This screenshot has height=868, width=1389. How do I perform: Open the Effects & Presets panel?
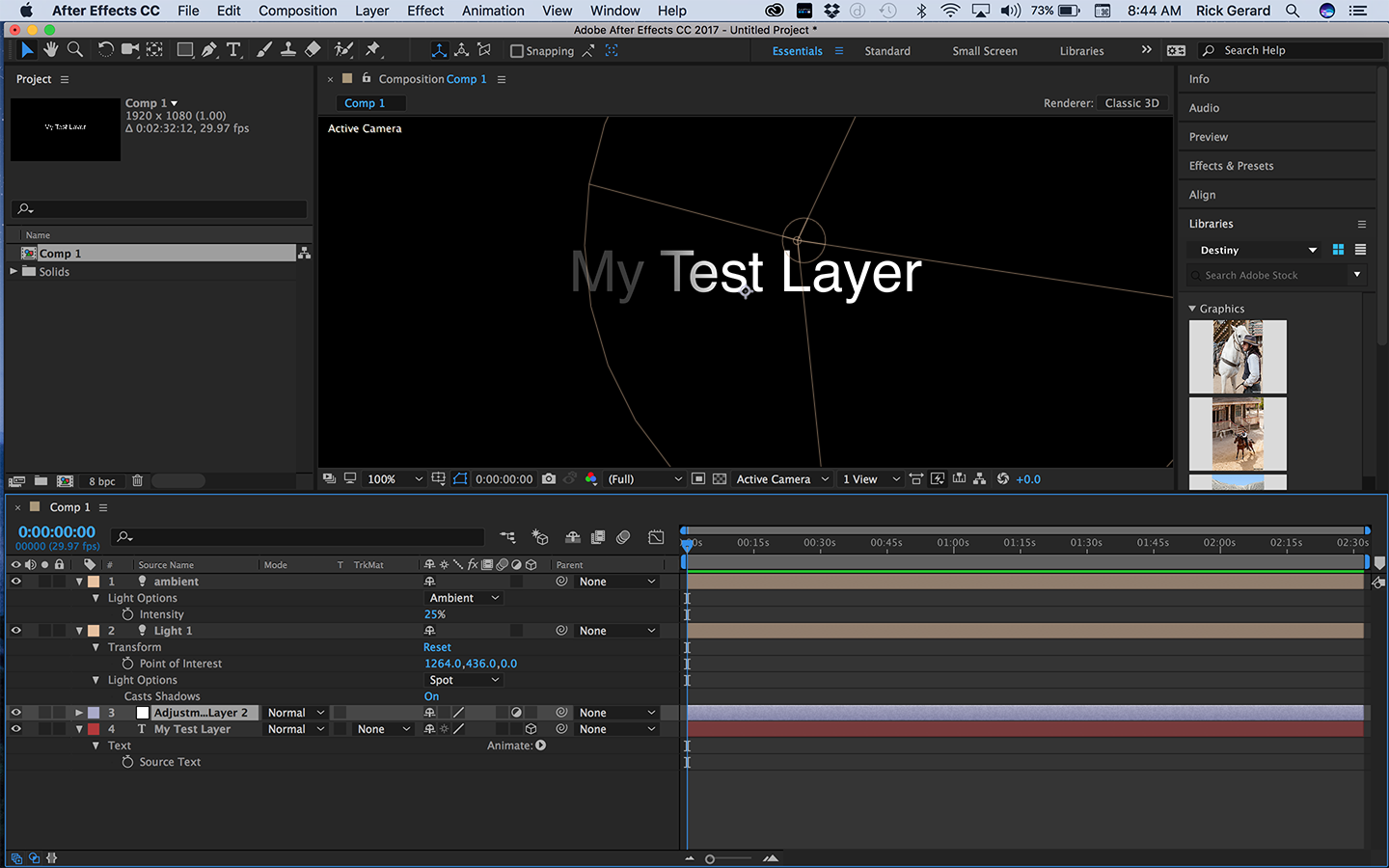(1231, 166)
